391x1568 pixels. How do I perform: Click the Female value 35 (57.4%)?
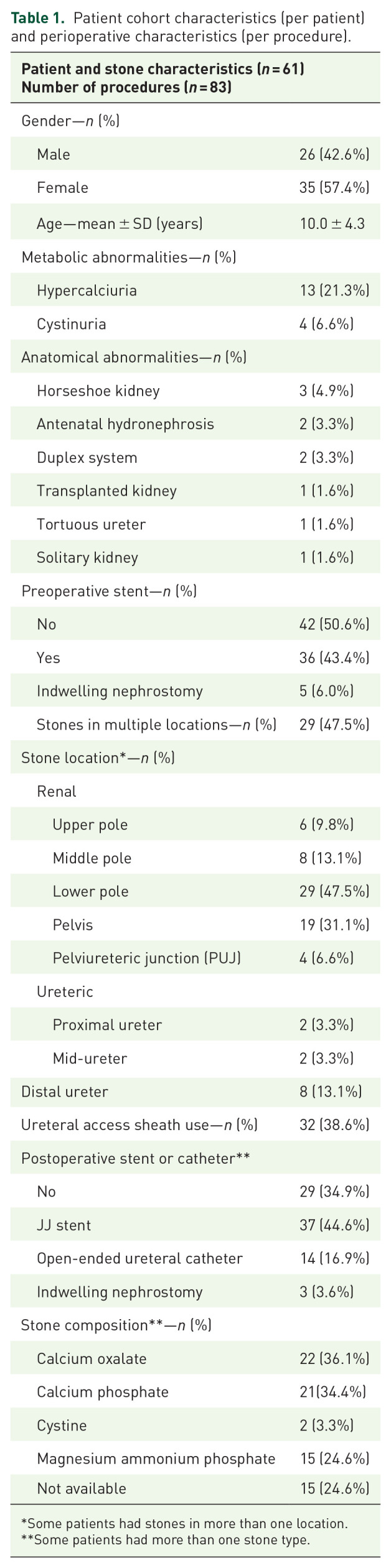click(x=334, y=188)
